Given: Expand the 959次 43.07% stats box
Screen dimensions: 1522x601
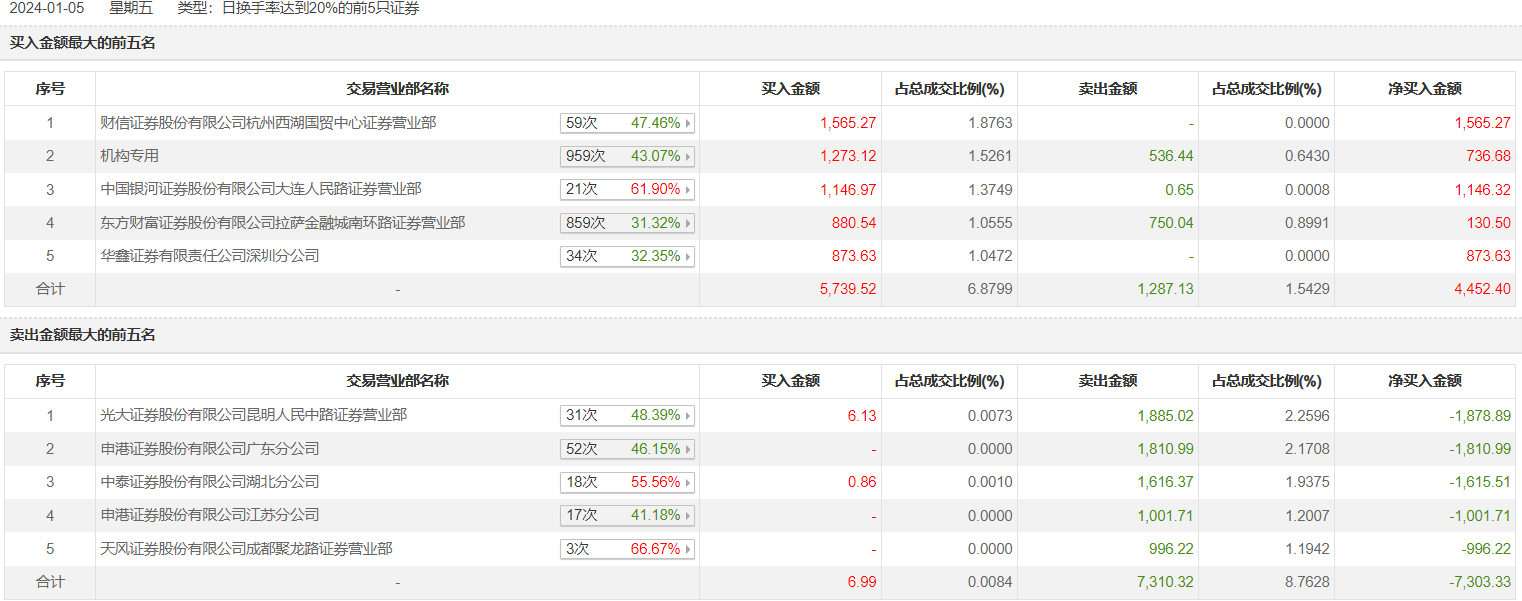Looking at the screenshot, I should click(x=627, y=156).
